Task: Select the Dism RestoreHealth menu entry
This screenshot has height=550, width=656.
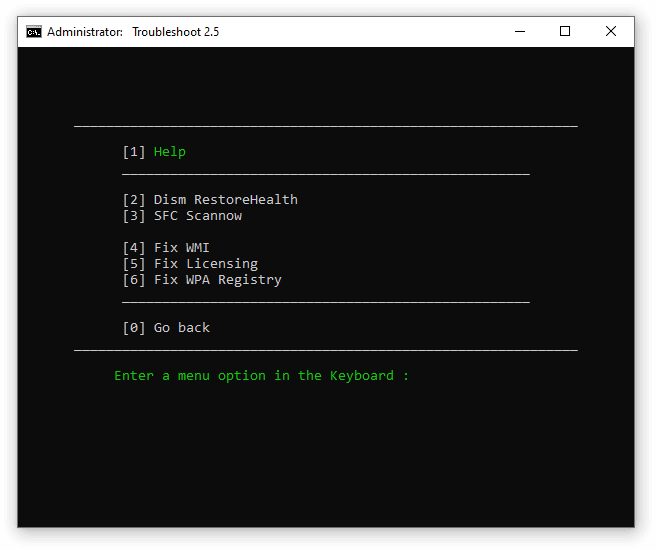Action: pyautogui.click(x=225, y=200)
